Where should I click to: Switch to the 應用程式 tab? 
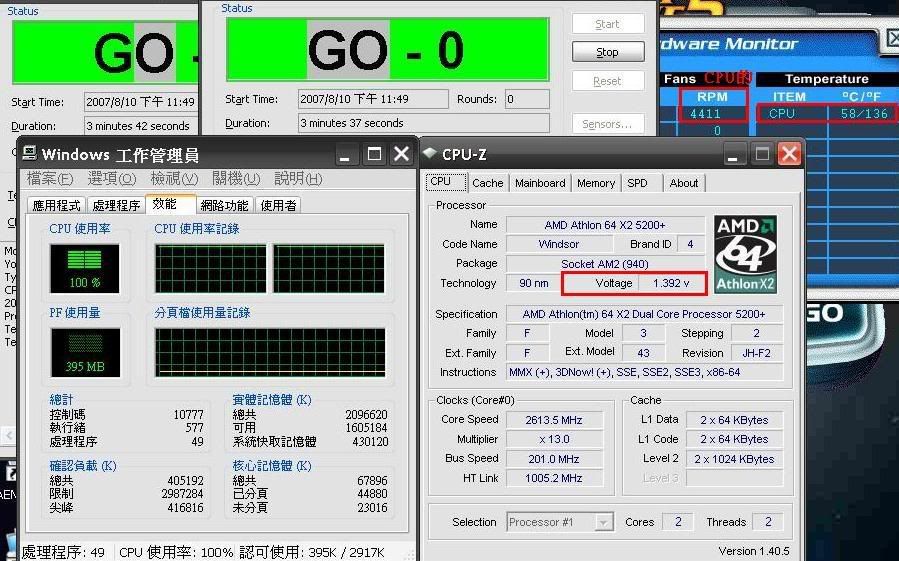(56, 205)
